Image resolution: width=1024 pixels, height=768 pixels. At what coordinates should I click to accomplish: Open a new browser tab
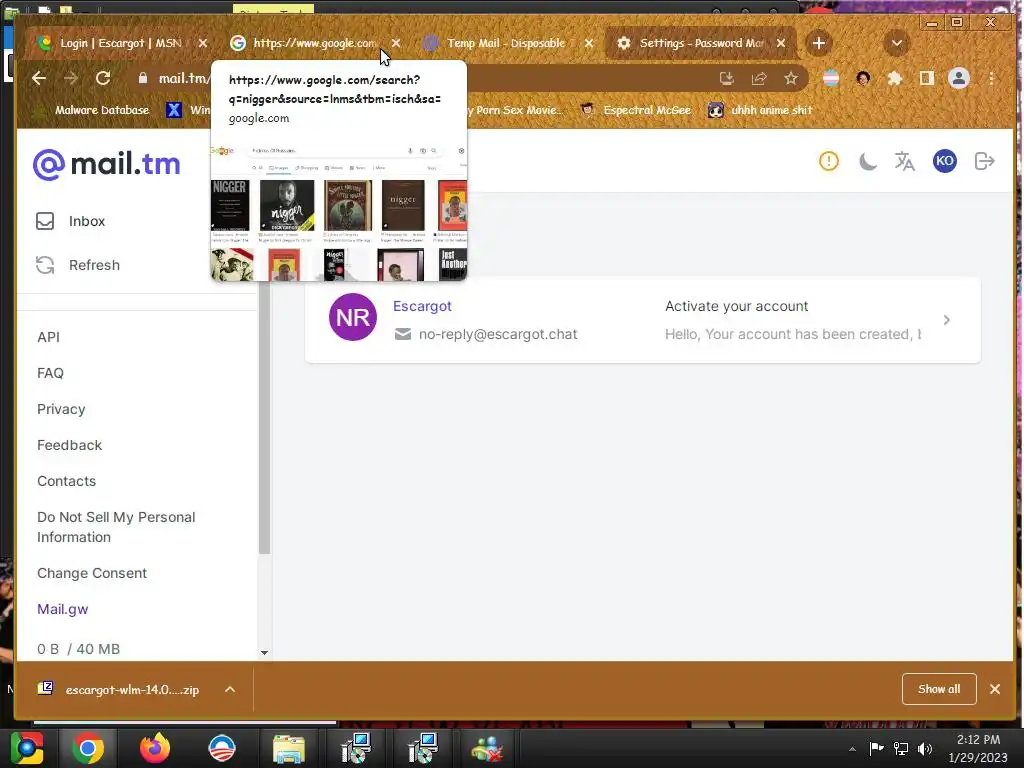818,43
